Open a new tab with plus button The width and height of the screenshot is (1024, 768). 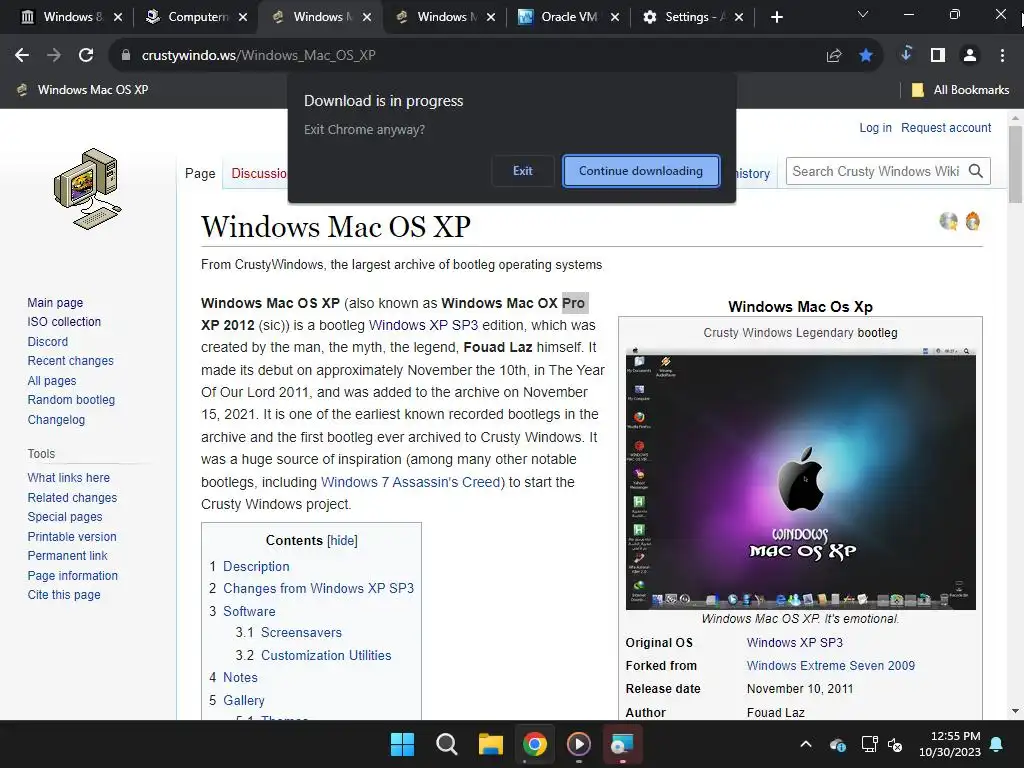776,17
